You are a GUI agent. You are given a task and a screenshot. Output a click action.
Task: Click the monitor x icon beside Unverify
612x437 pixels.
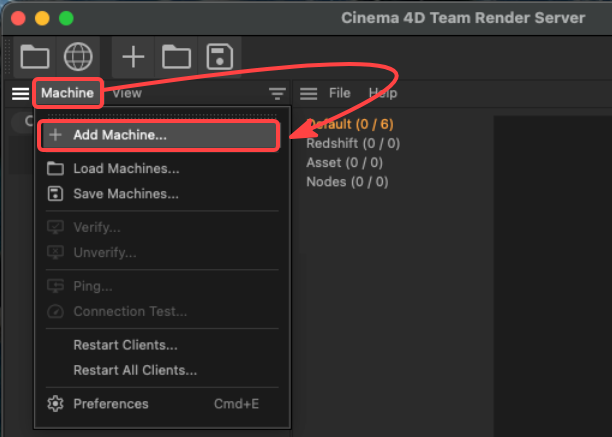(55, 252)
